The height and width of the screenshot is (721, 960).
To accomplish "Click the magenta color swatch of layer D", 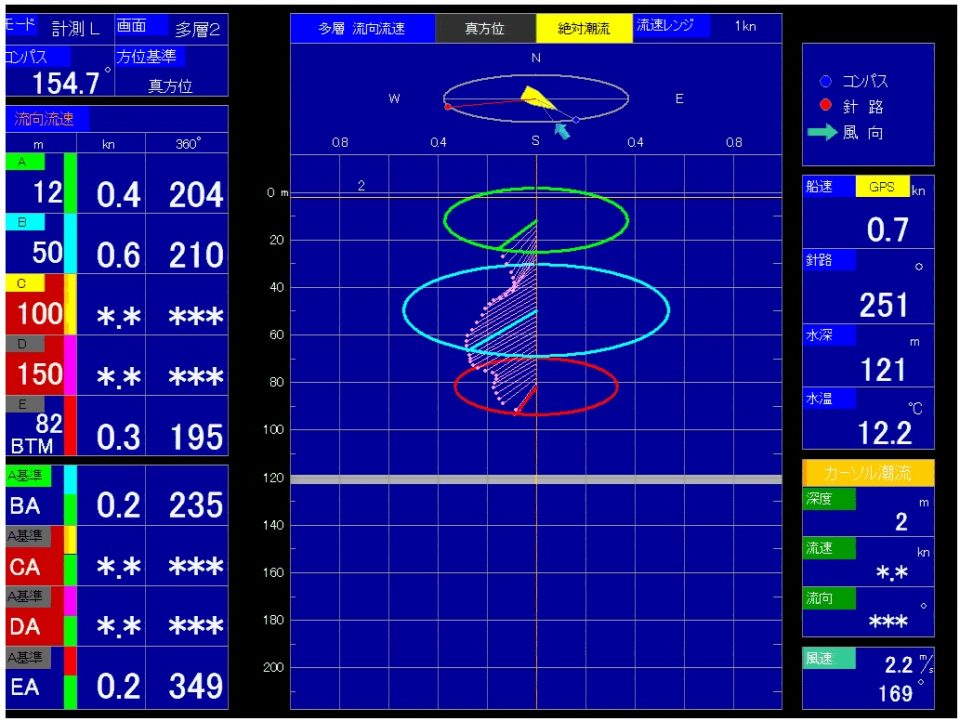I will (70, 364).
